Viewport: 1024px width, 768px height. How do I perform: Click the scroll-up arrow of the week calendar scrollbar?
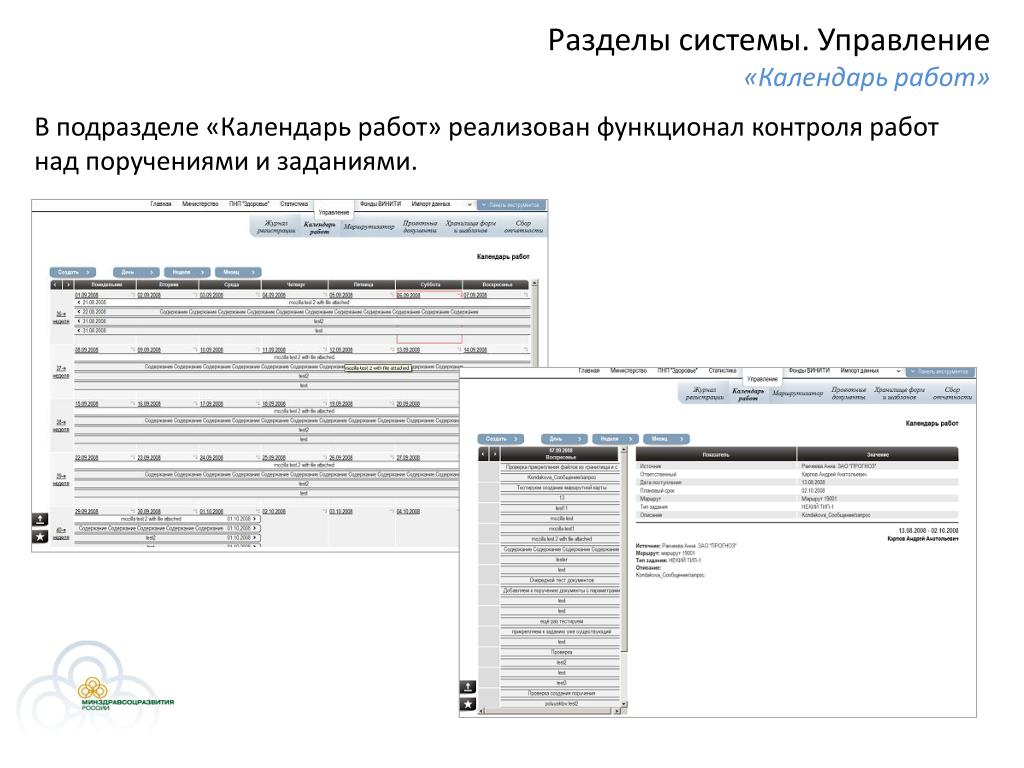click(535, 283)
